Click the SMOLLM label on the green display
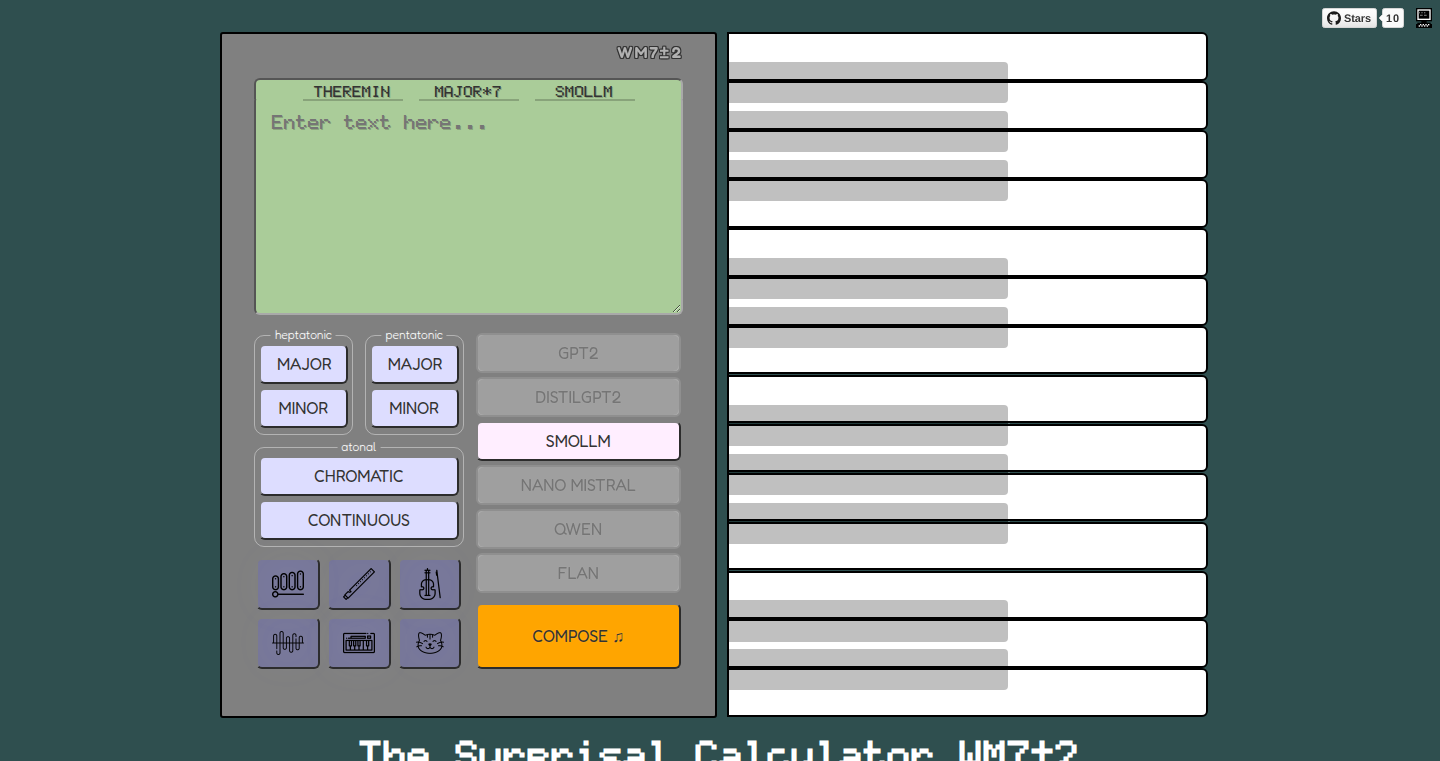This screenshot has width=1440, height=761. [584, 92]
